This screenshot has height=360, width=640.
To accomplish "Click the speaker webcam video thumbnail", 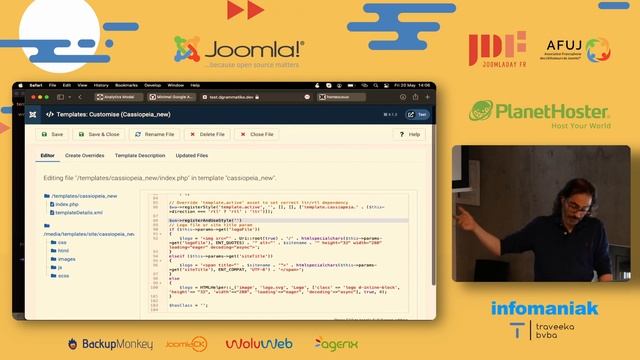I will click(541, 213).
